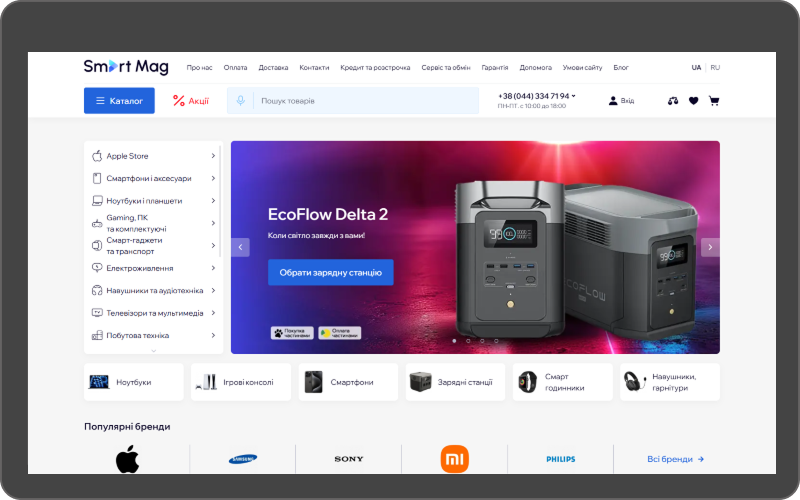
Task: Open the Сервіс та обмін menu item
Action: tap(446, 67)
